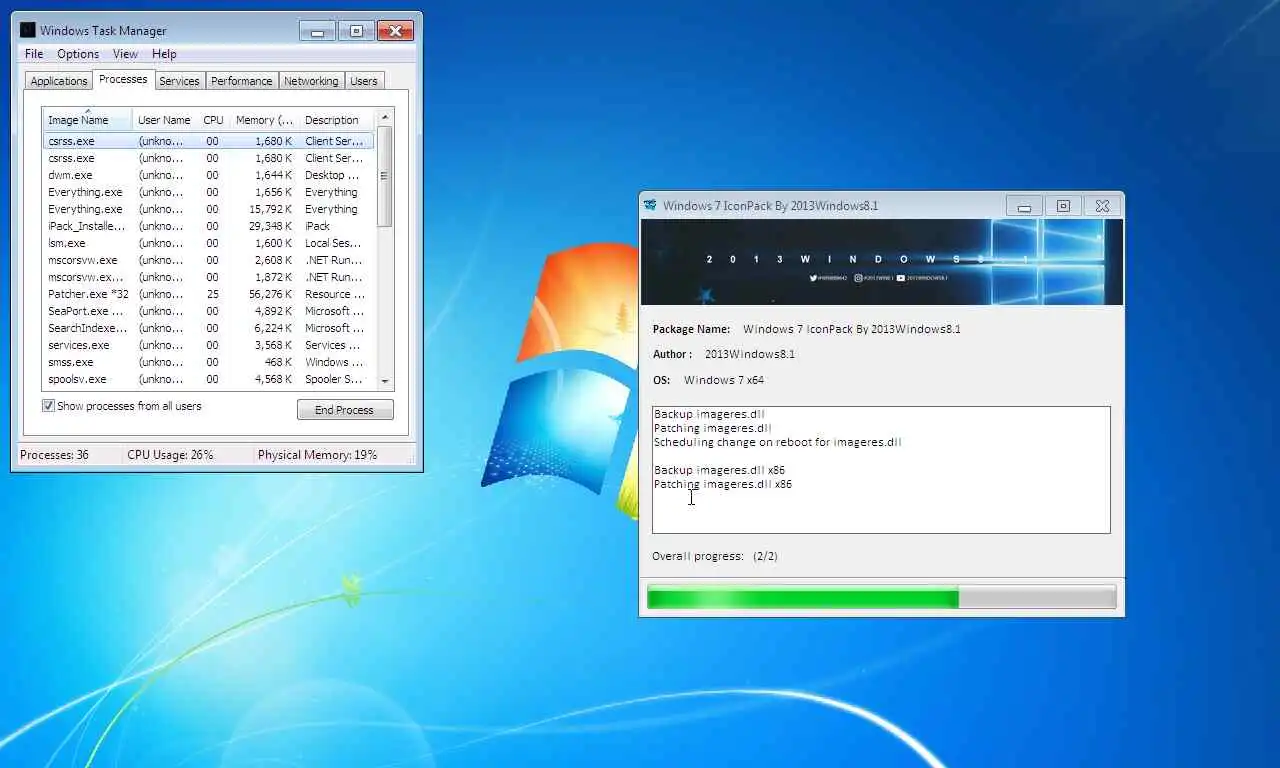Select the spoolsv.exe process row

pos(209,379)
